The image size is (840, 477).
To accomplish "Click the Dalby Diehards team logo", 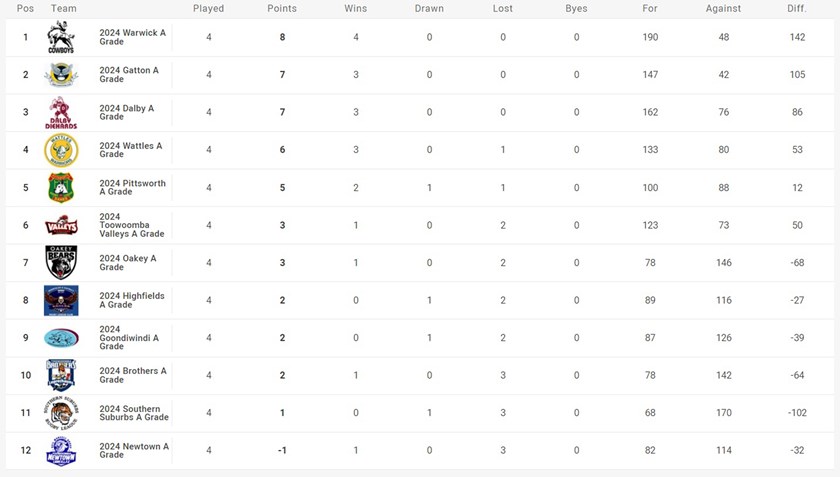I will point(61,113).
